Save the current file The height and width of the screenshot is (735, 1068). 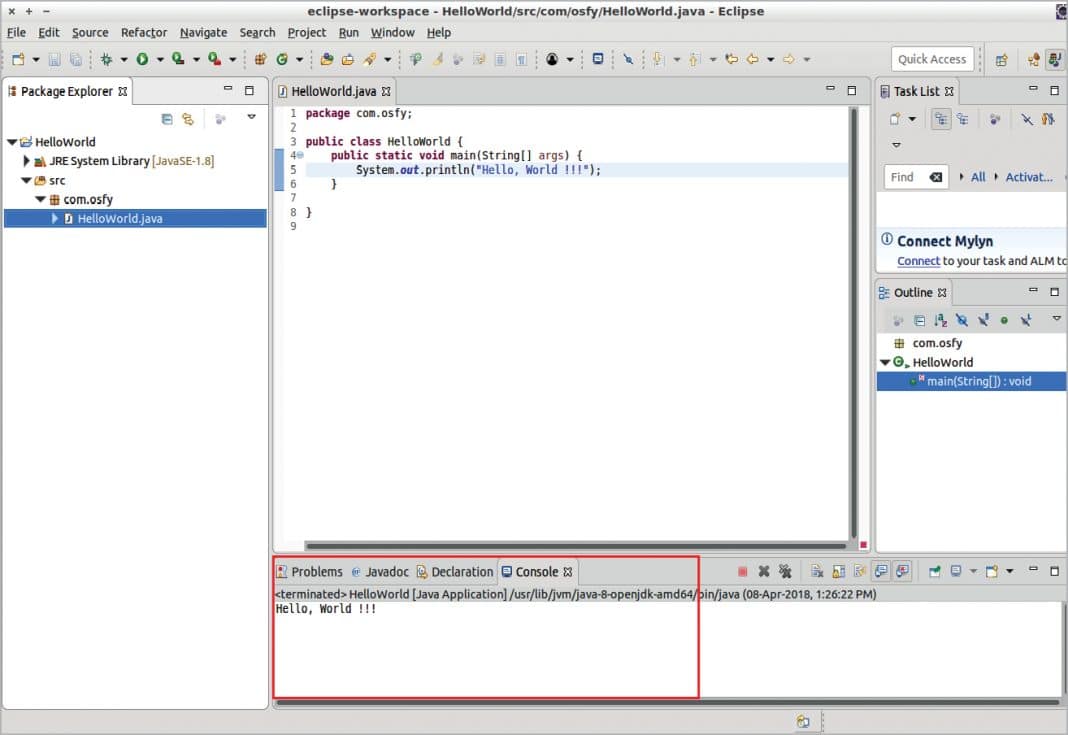53,58
